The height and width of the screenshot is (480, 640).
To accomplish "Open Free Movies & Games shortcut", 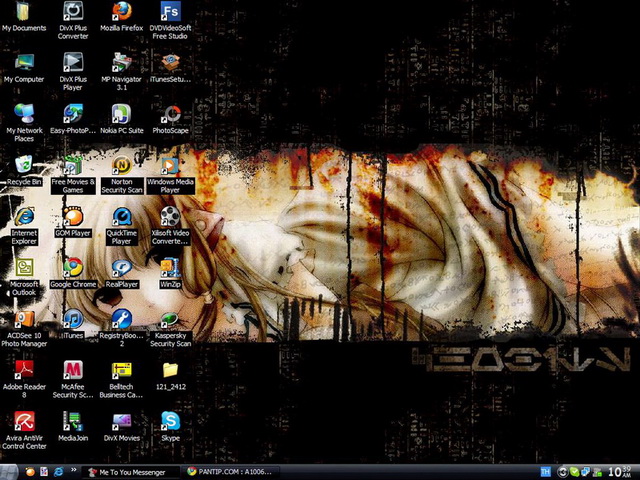I will [73, 165].
